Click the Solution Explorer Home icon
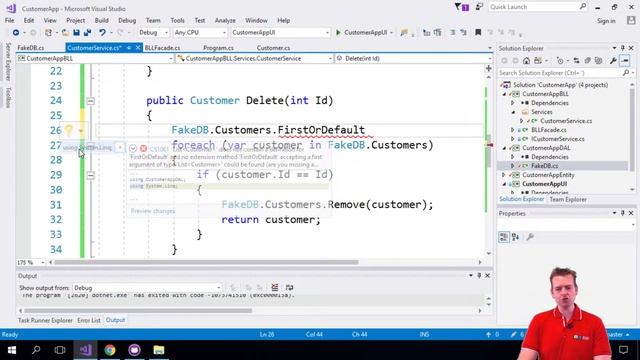Image resolution: width=640 pixels, height=360 pixels. (x=527, y=61)
